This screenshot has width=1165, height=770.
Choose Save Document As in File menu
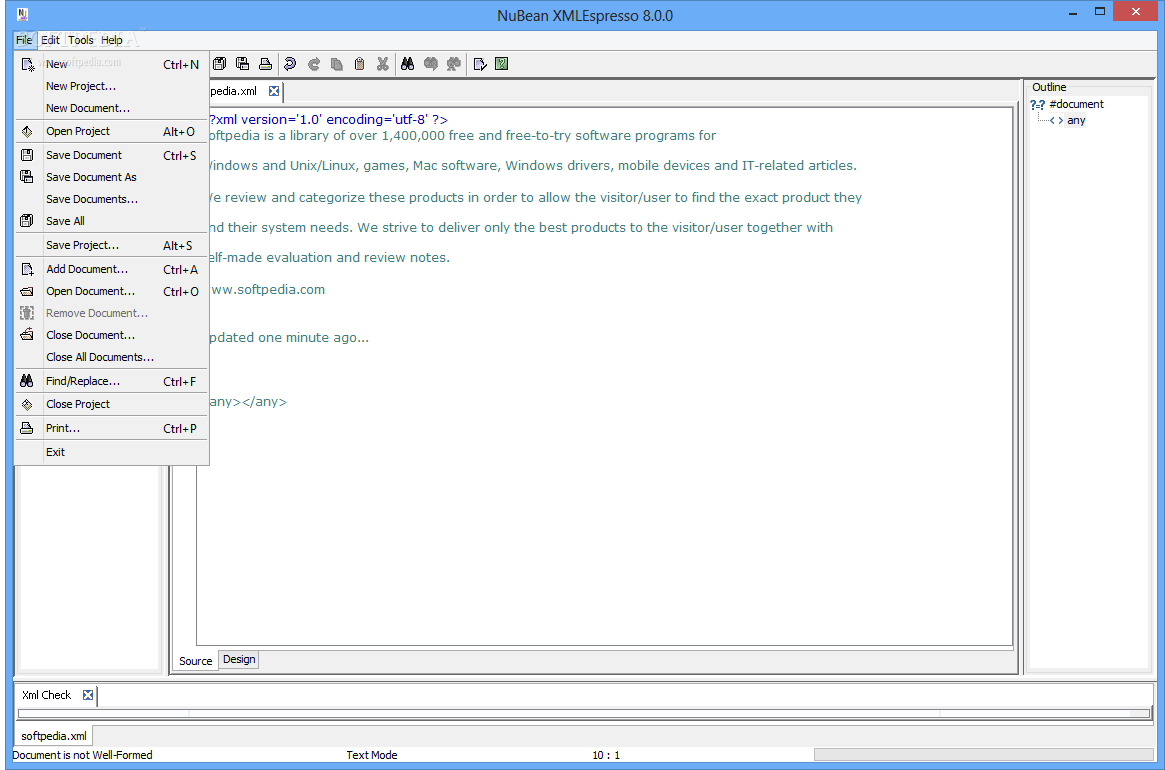(111, 177)
